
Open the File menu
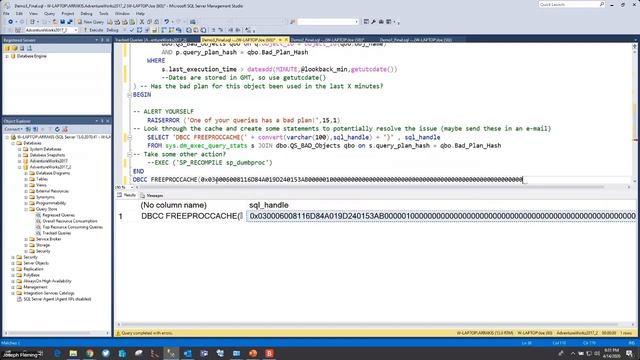pyautogui.click(x=7, y=13)
